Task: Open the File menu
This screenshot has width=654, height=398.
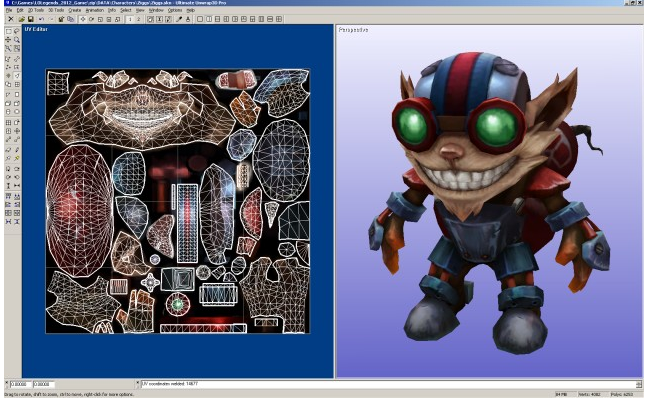Action: coord(9,10)
